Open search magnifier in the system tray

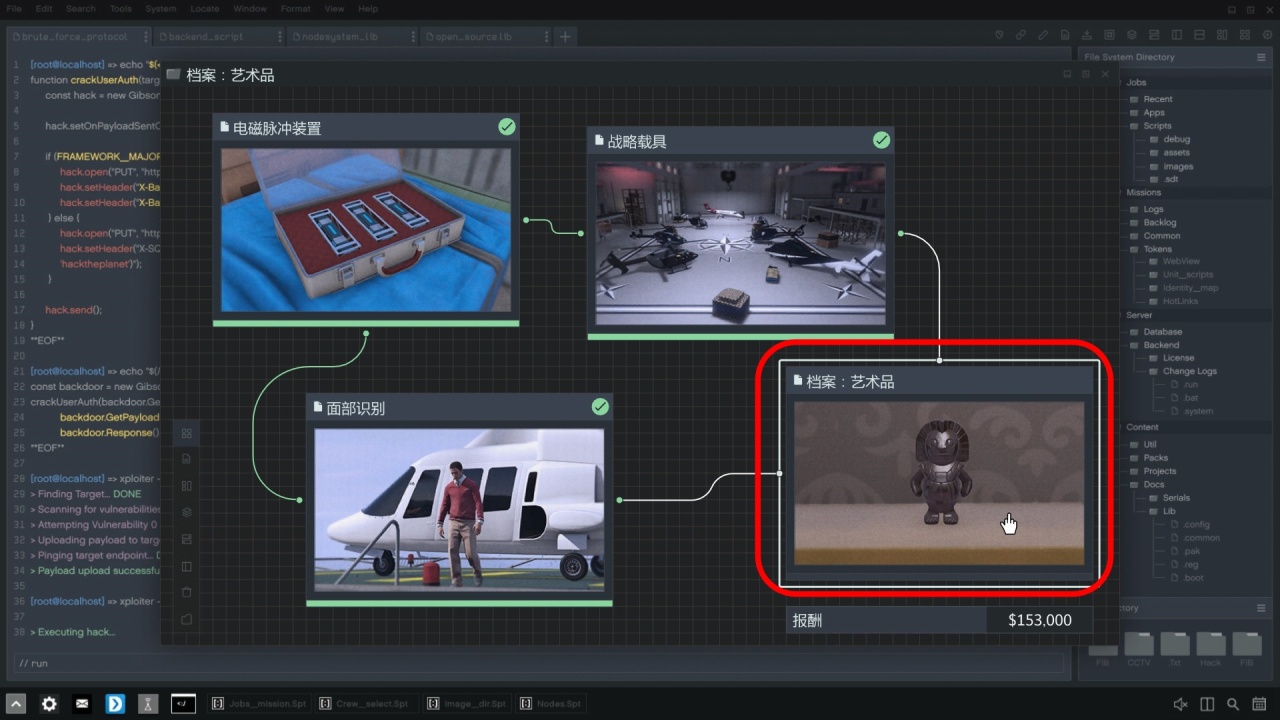1233,704
